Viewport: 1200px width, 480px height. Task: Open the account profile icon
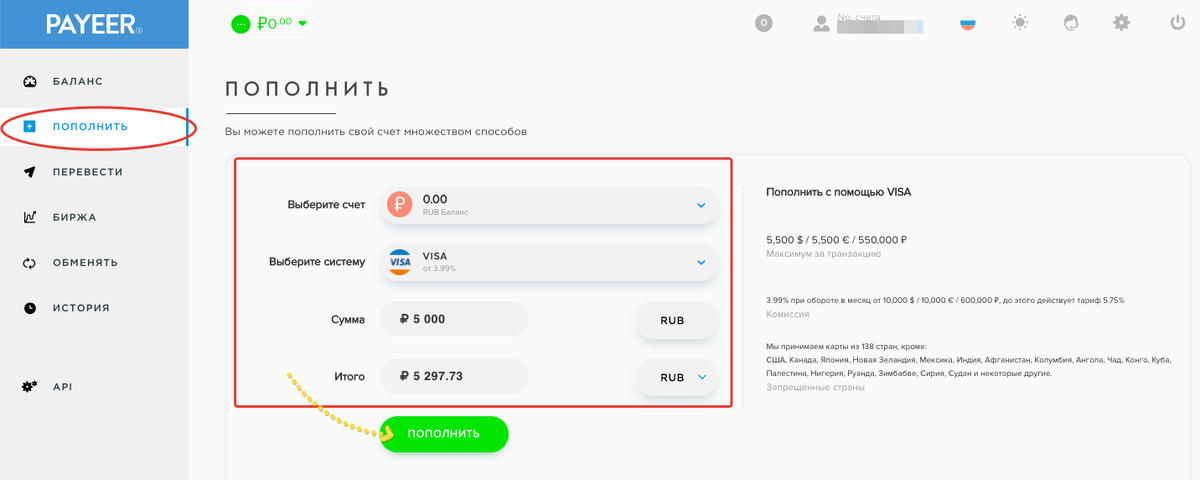(822, 23)
